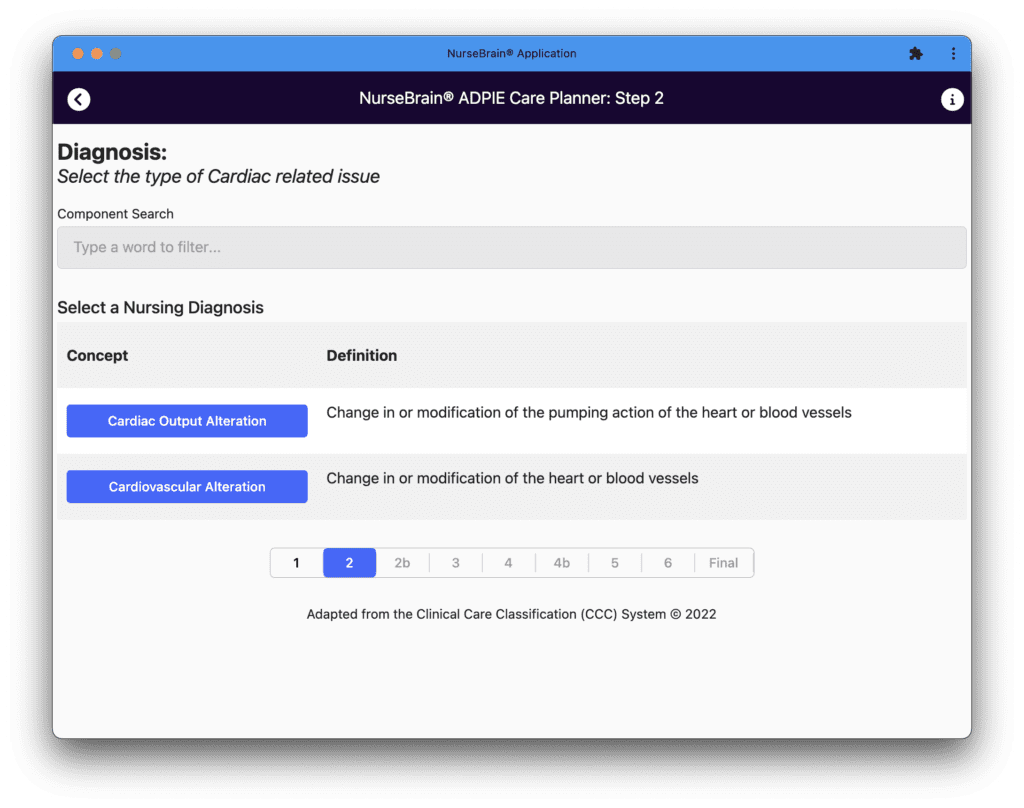Click the Definition column header
Image resolution: width=1024 pixels, height=808 pixels.
coord(362,355)
